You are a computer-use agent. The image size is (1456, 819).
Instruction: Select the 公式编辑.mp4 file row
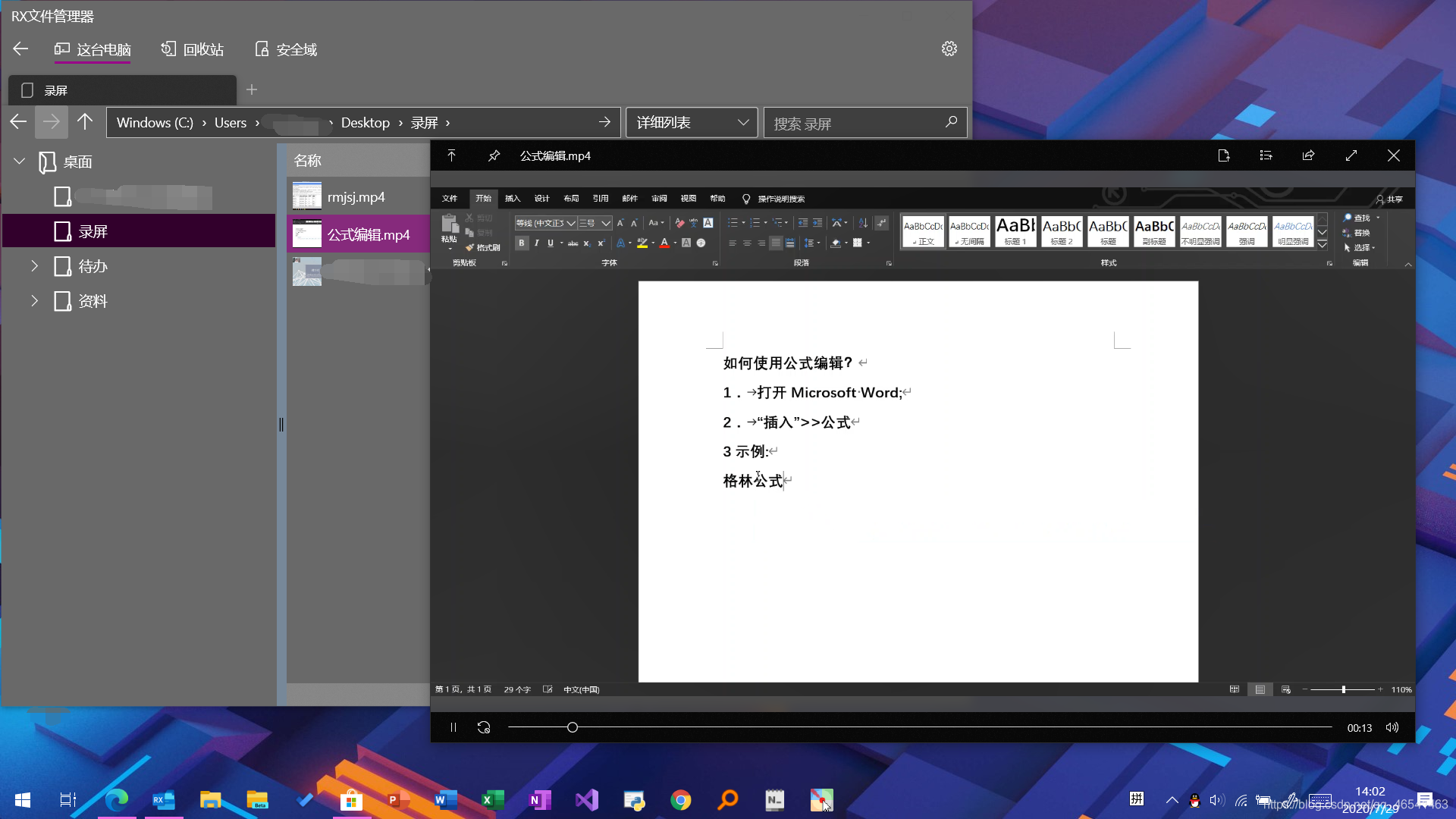(x=358, y=234)
